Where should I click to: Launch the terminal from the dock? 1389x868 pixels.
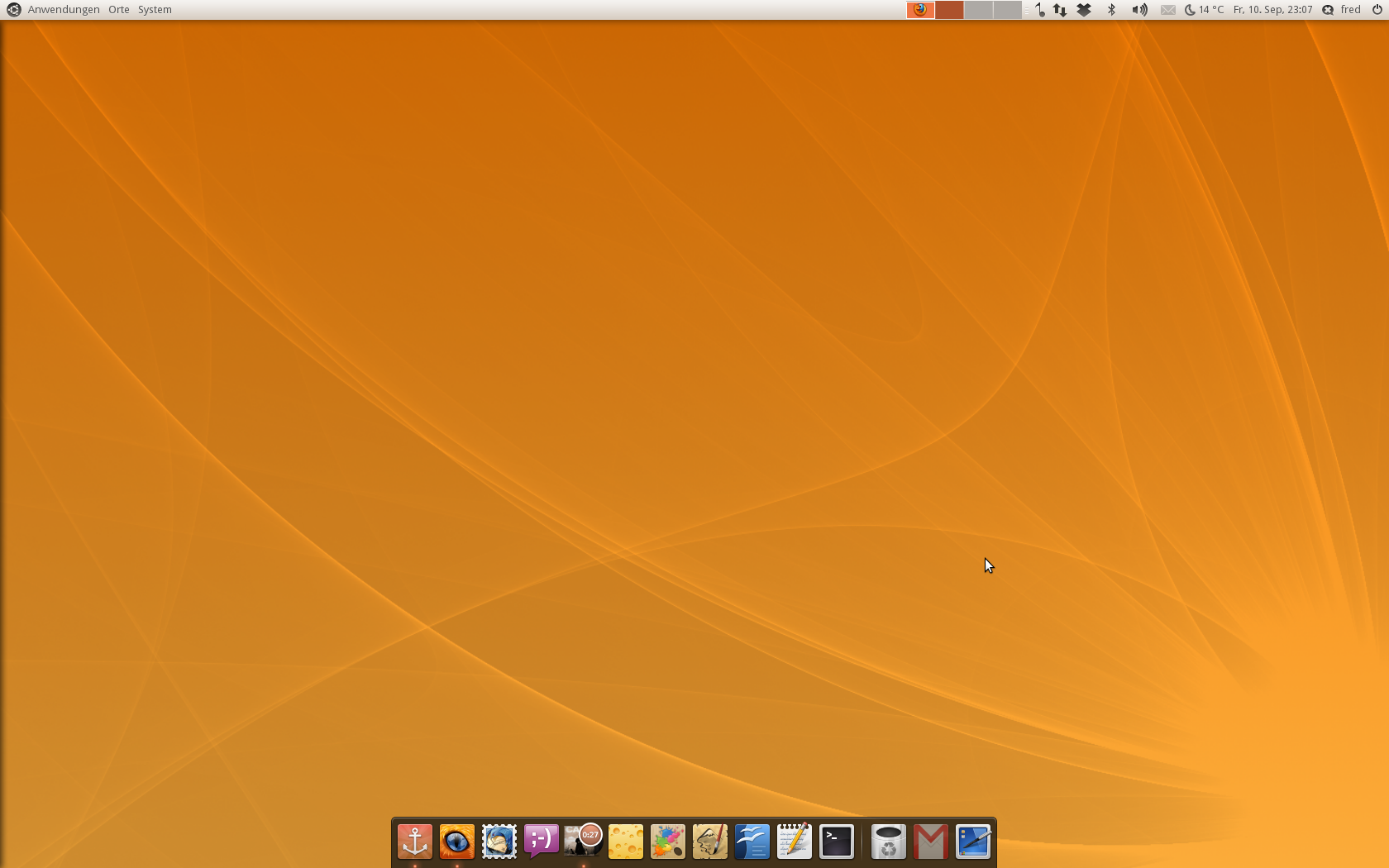(x=837, y=842)
